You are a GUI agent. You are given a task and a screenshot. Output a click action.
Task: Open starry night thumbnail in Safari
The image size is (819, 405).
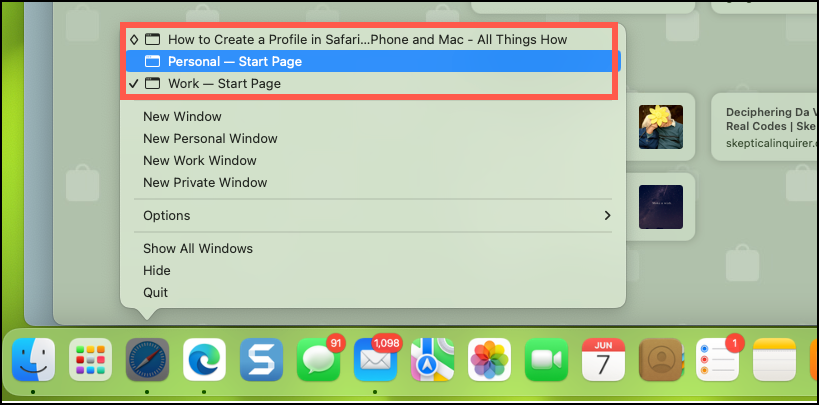pyautogui.click(x=661, y=207)
